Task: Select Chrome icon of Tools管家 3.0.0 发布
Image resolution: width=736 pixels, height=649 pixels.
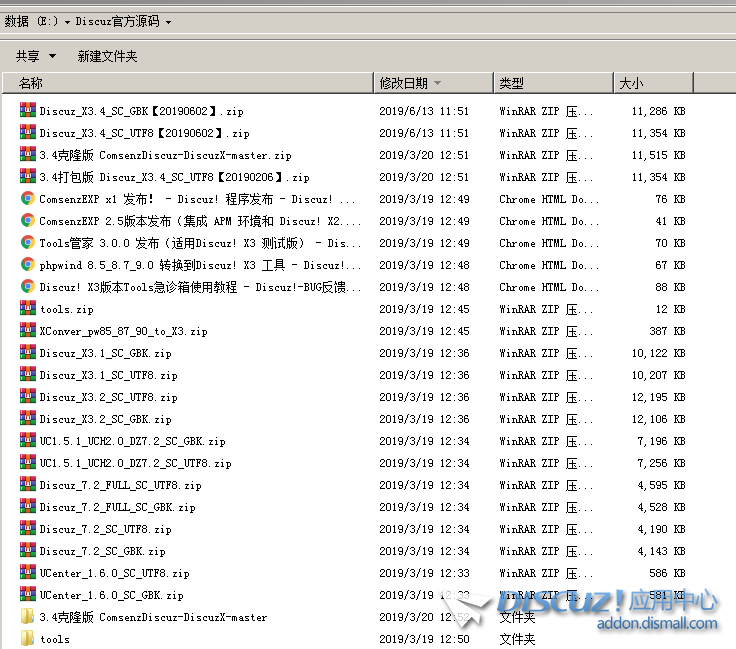Action: pos(28,243)
